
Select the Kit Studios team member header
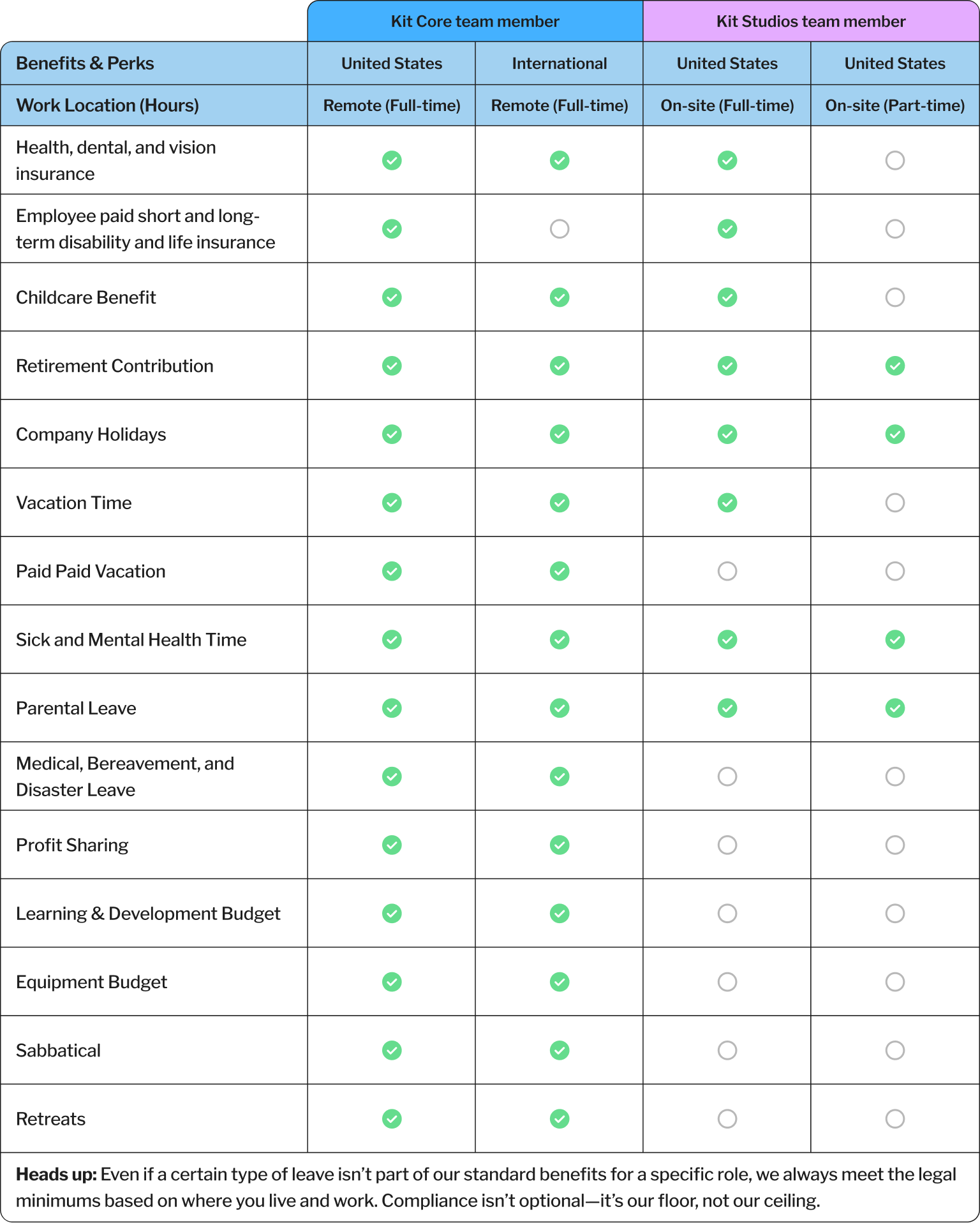tap(811, 22)
